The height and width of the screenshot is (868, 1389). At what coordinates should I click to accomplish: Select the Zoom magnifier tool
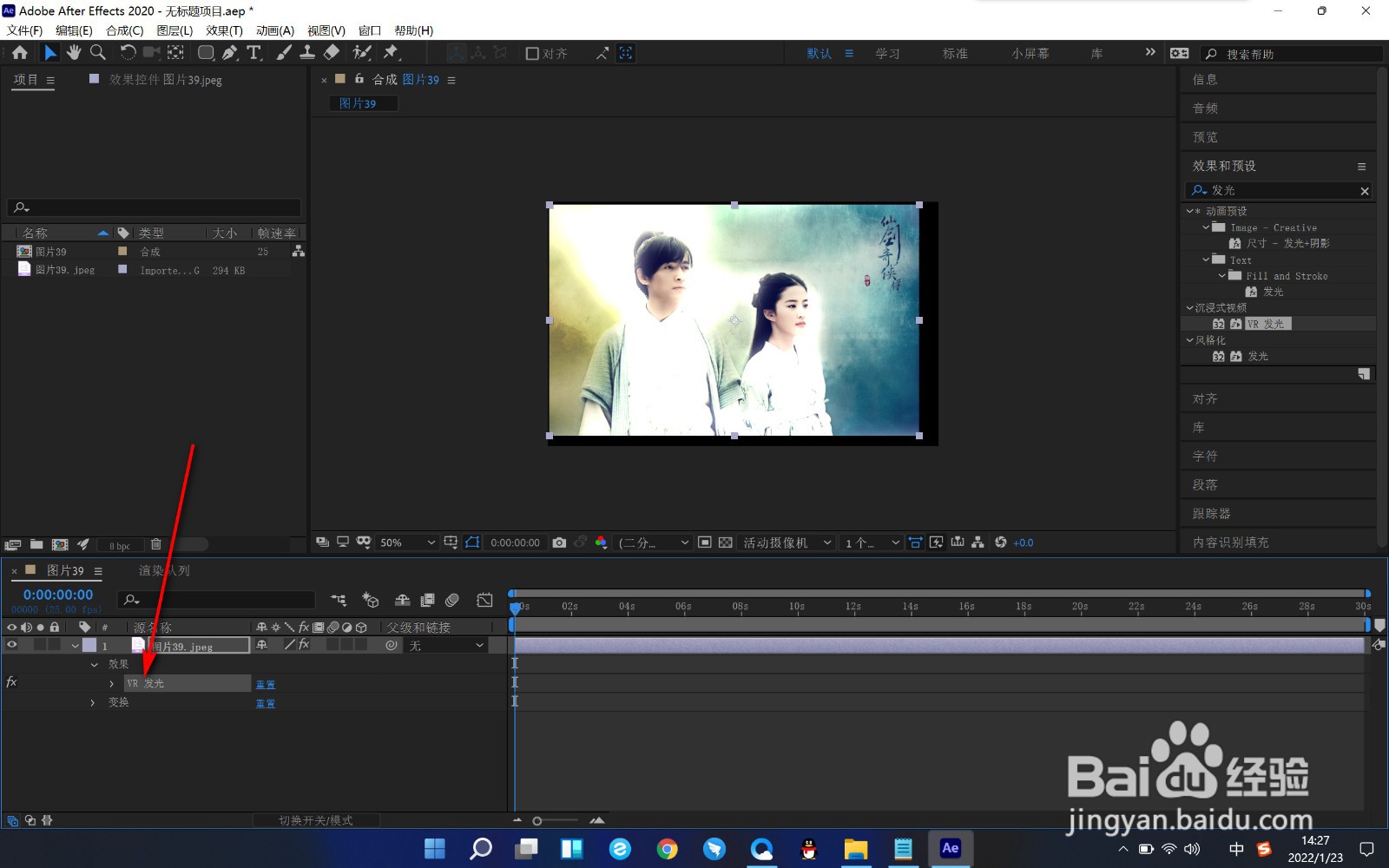98,53
